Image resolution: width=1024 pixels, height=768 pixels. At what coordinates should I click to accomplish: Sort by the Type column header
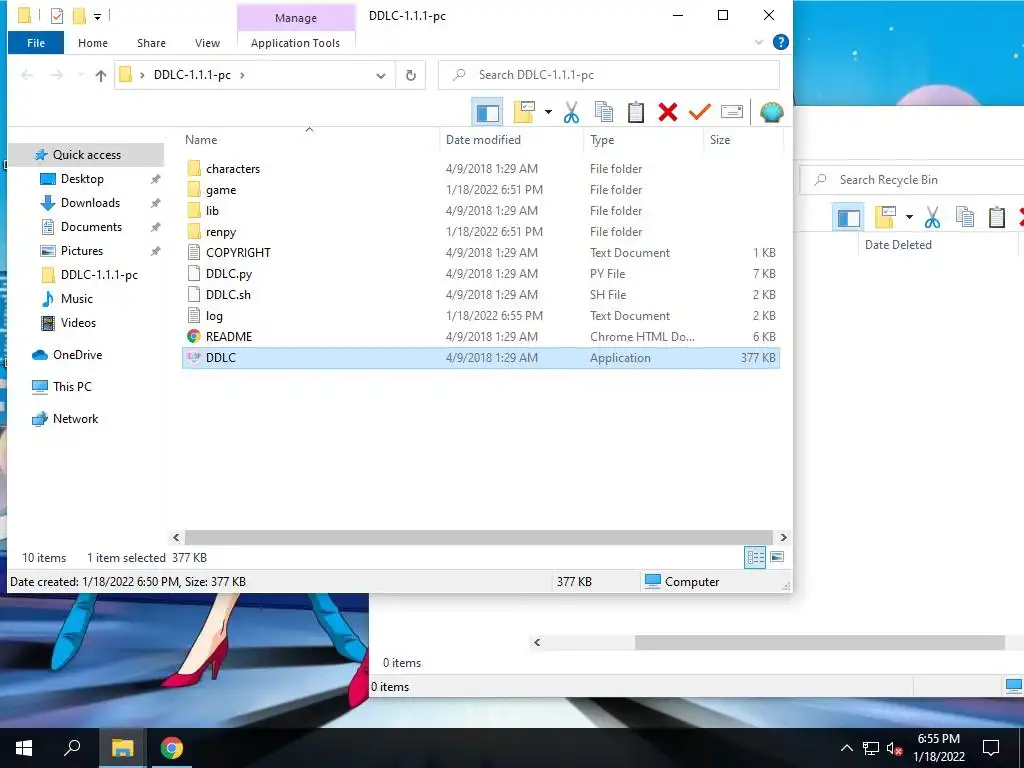pos(602,140)
